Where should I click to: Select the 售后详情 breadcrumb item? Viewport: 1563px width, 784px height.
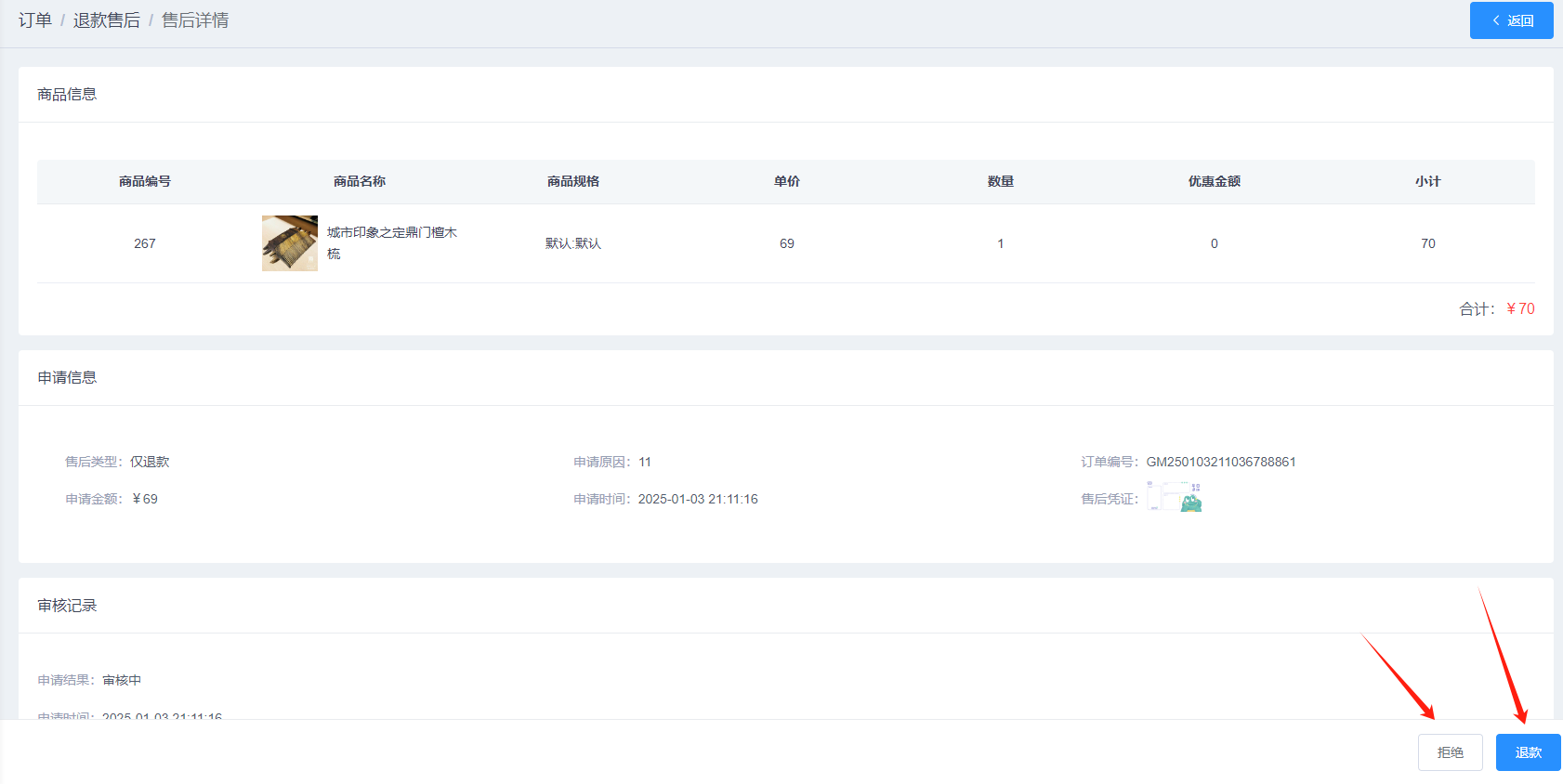(195, 20)
